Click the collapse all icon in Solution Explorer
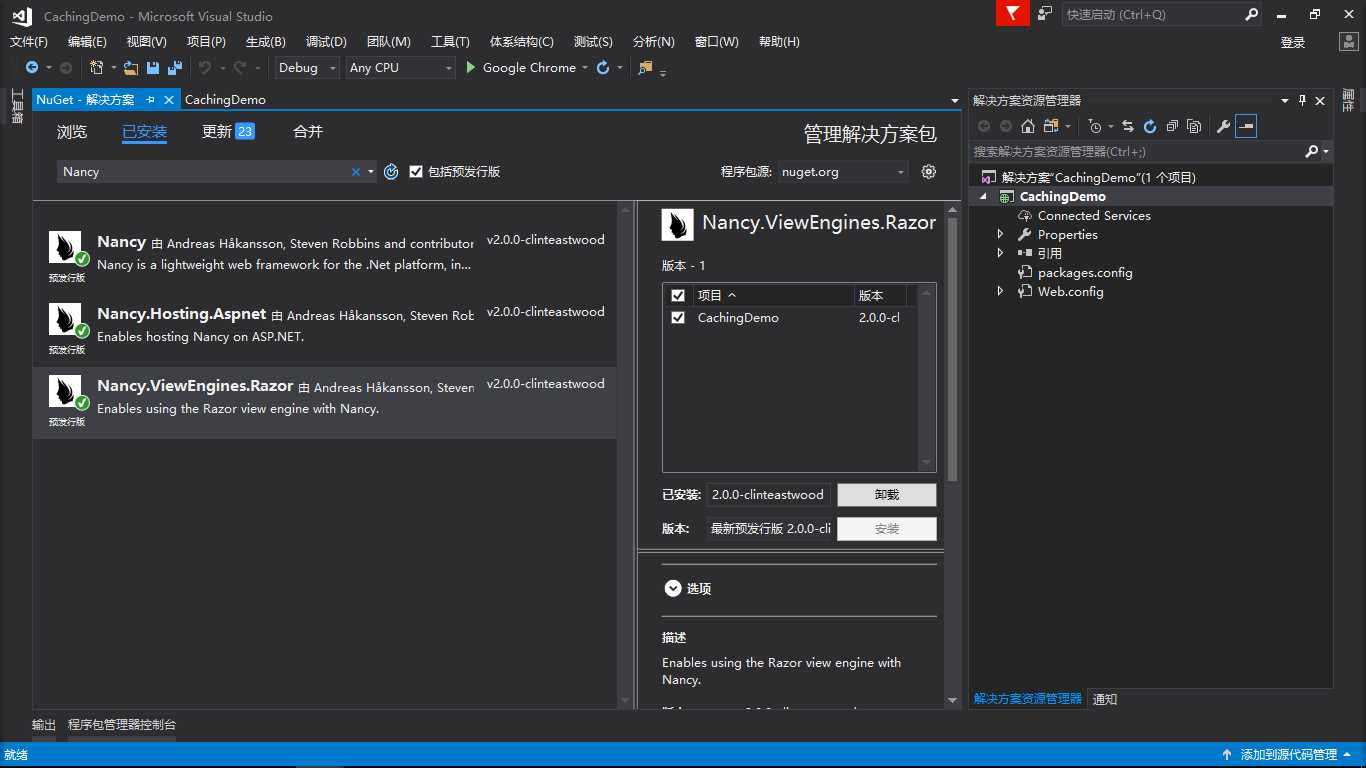The width and height of the screenshot is (1366, 768). 1172,126
